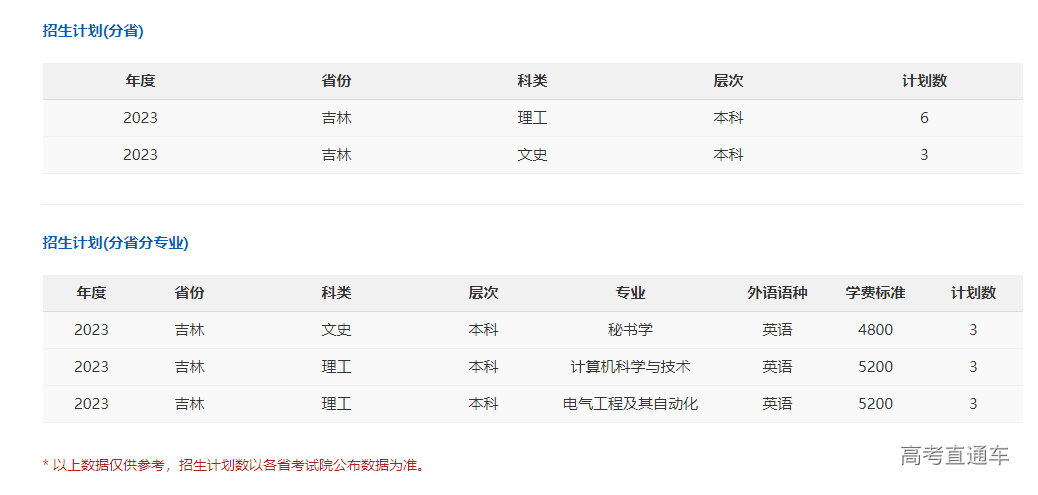
Task: Click 5200 tuition in the 电气工程及其自动化 row
Action: pos(875,404)
